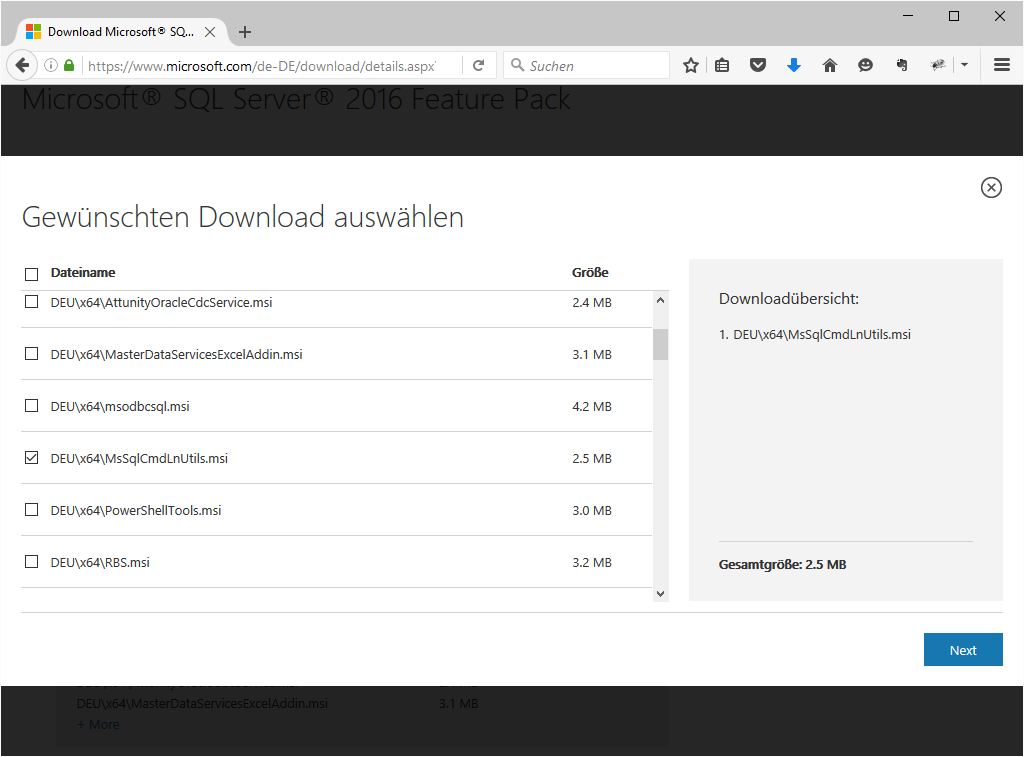This screenshot has width=1024, height=757.
Task: Uncheck the MsSqlCmdLnUtils.msi checkbox
Action: [31, 458]
